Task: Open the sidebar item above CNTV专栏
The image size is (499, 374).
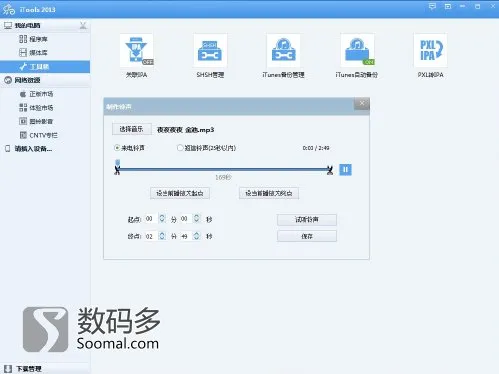Action: coord(41,121)
